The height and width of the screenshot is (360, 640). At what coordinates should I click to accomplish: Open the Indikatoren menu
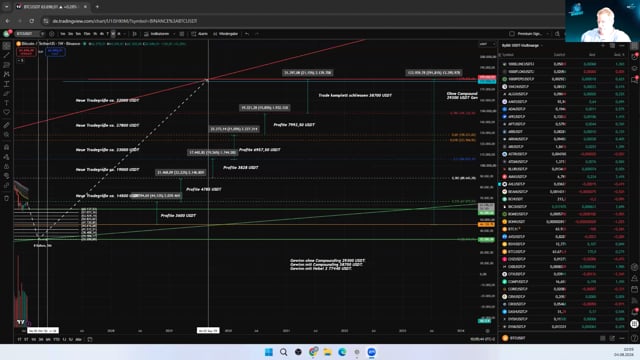point(156,34)
